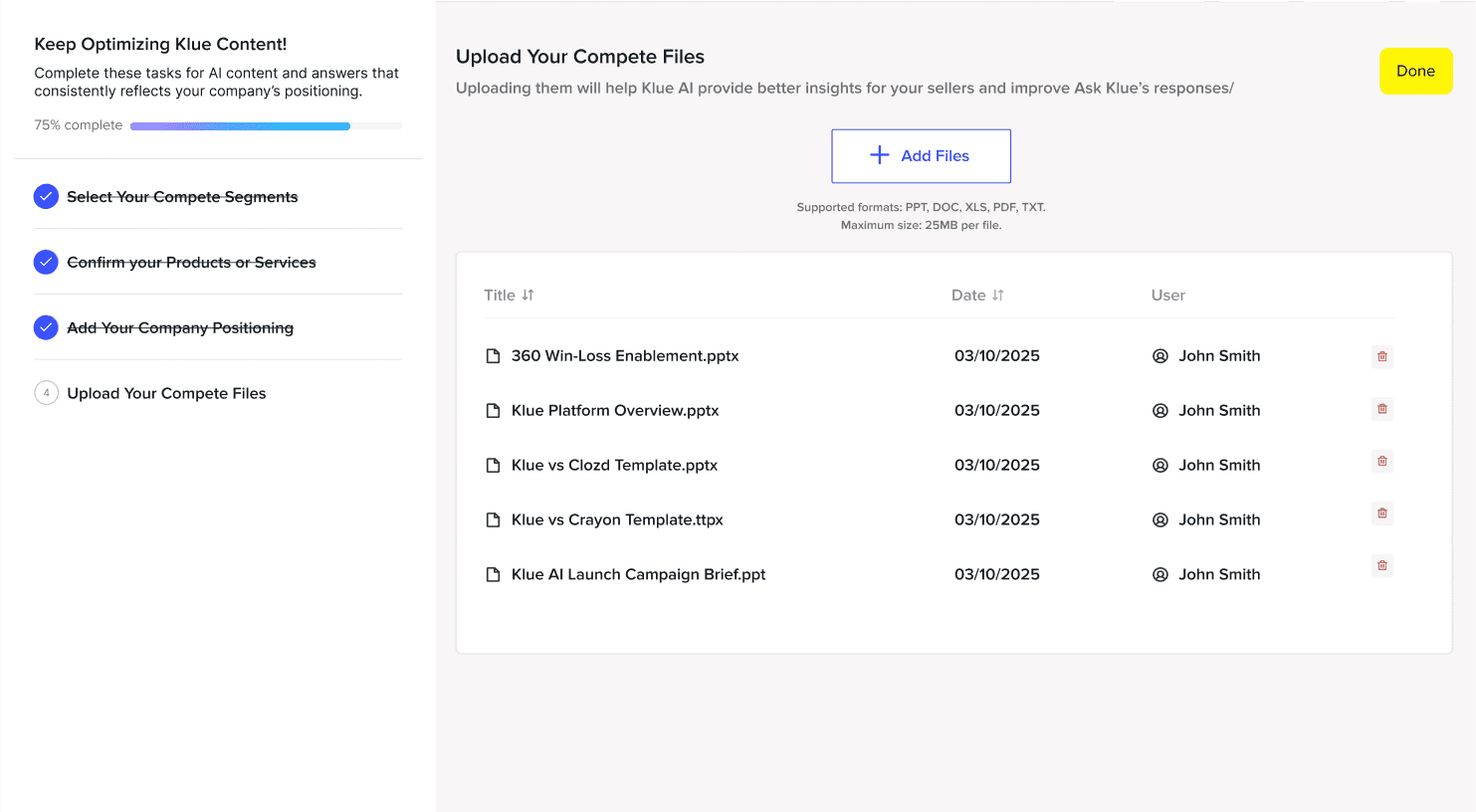The width and height of the screenshot is (1476, 812).
Task: Click the user avatar icon in the Launch Campaign Brief row
Action: 1160,575
